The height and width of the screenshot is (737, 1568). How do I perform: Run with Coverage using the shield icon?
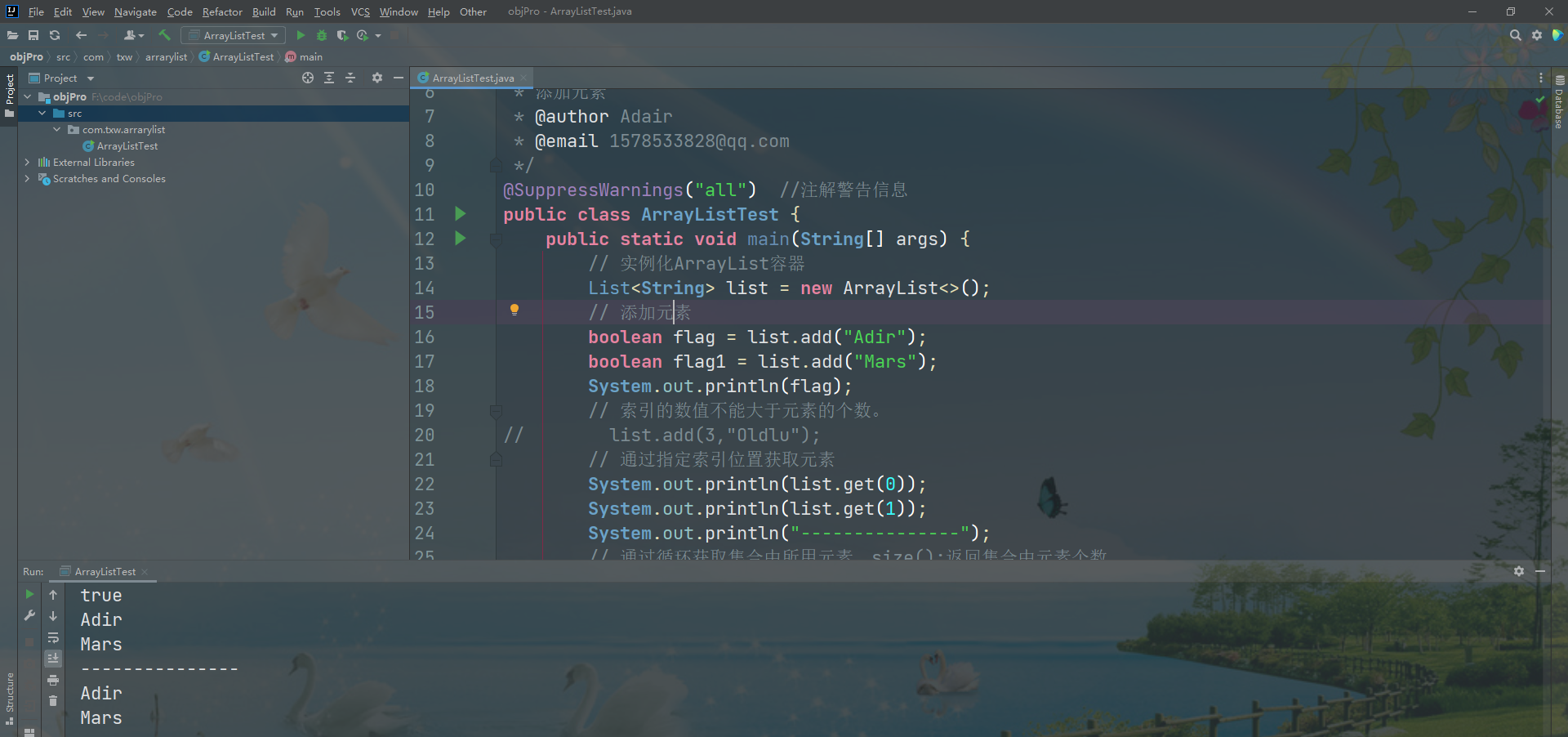pos(342,35)
